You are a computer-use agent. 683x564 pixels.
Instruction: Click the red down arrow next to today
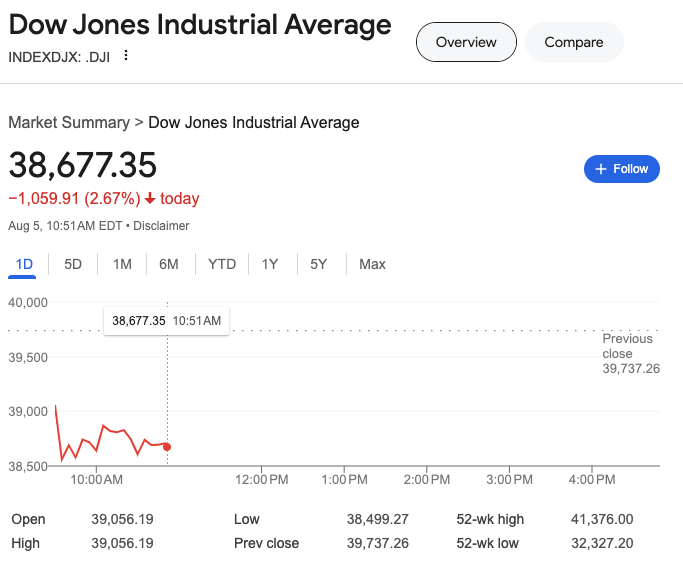[149, 199]
